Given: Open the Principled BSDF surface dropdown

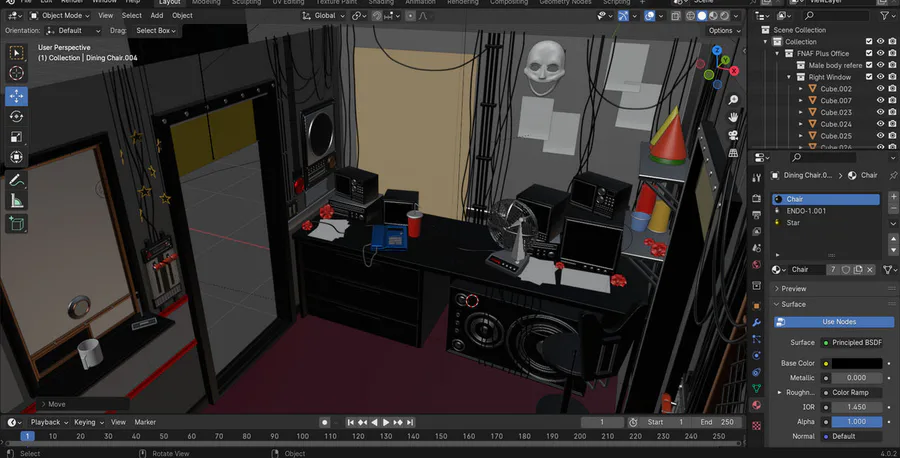Looking at the screenshot, I should (854, 343).
